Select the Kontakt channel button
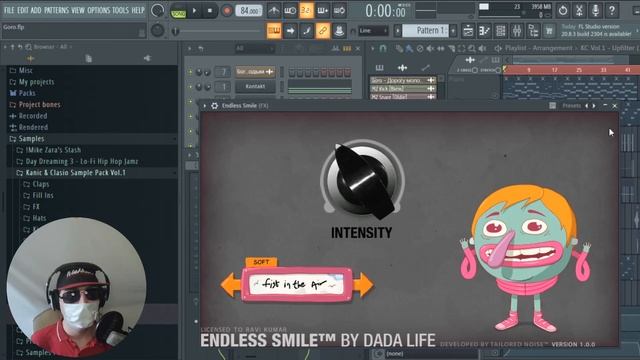 click(255, 87)
